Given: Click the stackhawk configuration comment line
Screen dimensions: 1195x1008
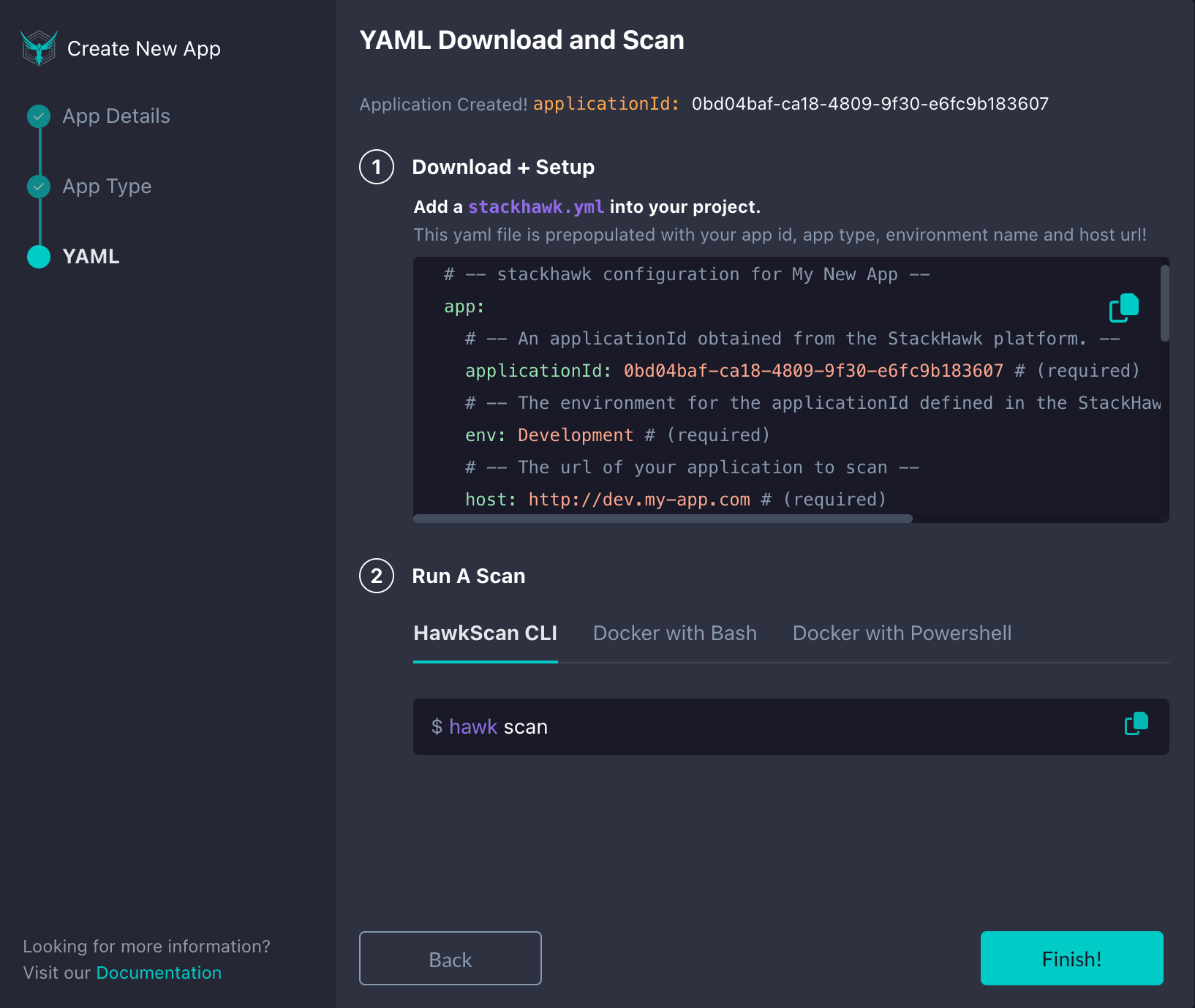Looking at the screenshot, I should (x=687, y=274).
